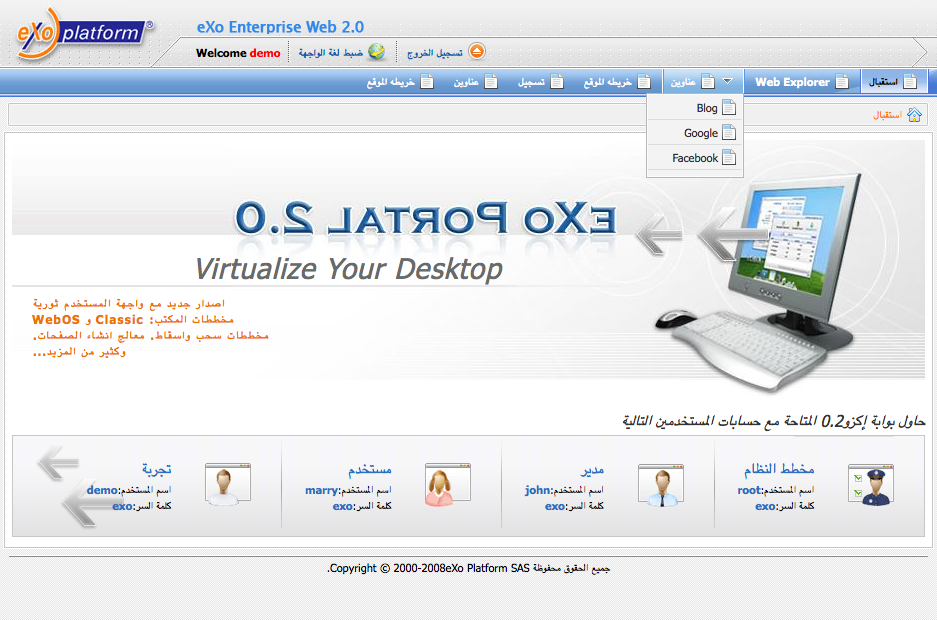Click the globe icon for interface language
937x620 pixels.
coord(376,52)
